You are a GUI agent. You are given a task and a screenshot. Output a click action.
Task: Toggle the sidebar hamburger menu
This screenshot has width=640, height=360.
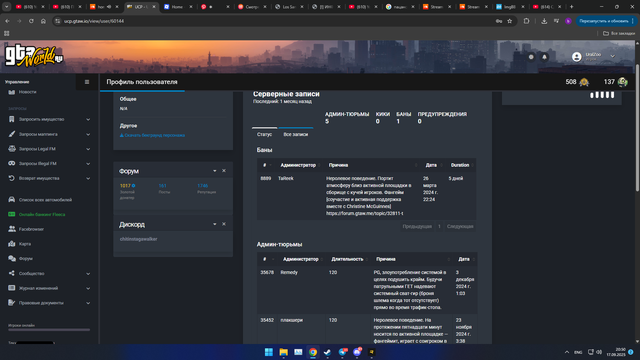tap(87, 82)
